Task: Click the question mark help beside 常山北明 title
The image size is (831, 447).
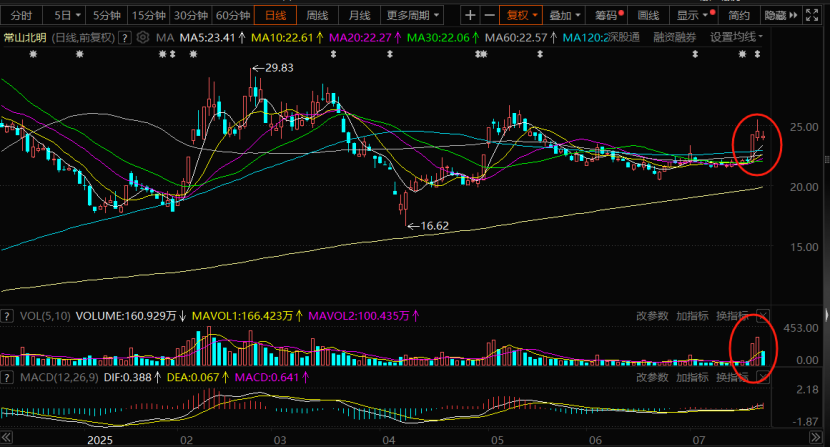Action: 125,38
